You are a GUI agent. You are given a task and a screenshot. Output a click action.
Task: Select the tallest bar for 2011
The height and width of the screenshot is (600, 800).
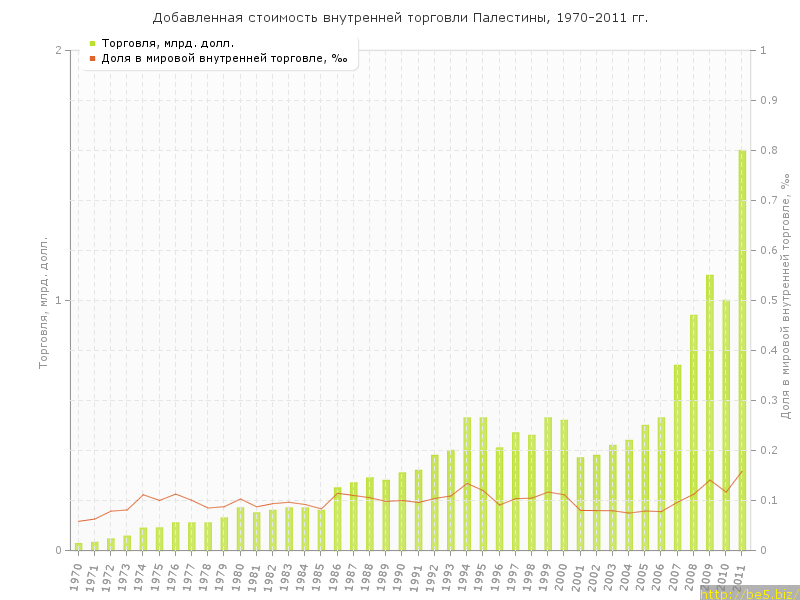pyautogui.click(x=742, y=350)
